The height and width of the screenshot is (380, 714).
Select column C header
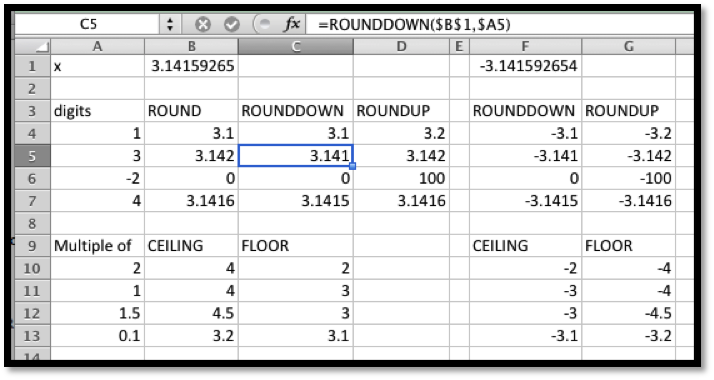click(x=296, y=46)
